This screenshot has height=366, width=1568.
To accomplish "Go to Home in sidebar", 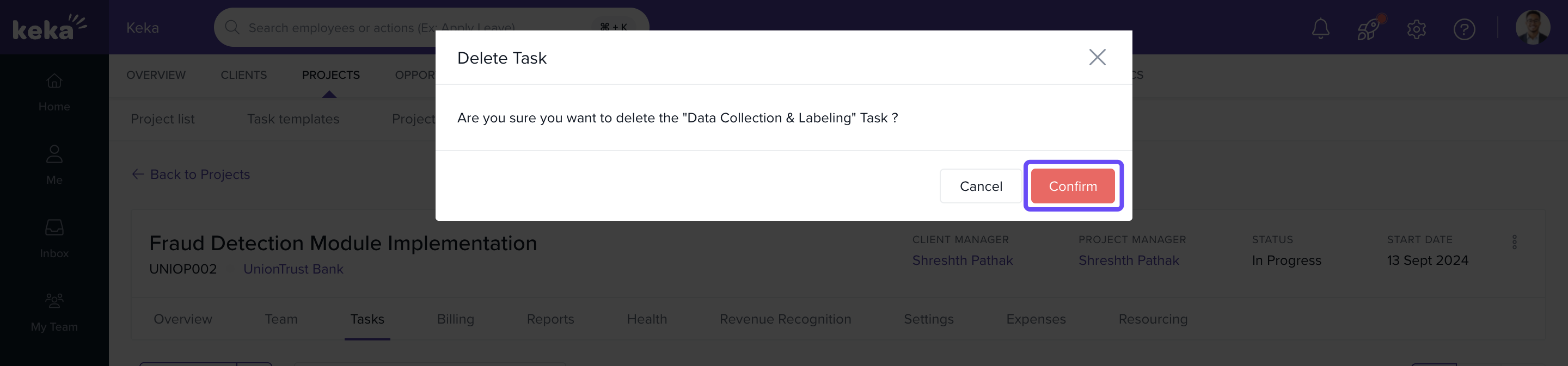I will 54,91.
